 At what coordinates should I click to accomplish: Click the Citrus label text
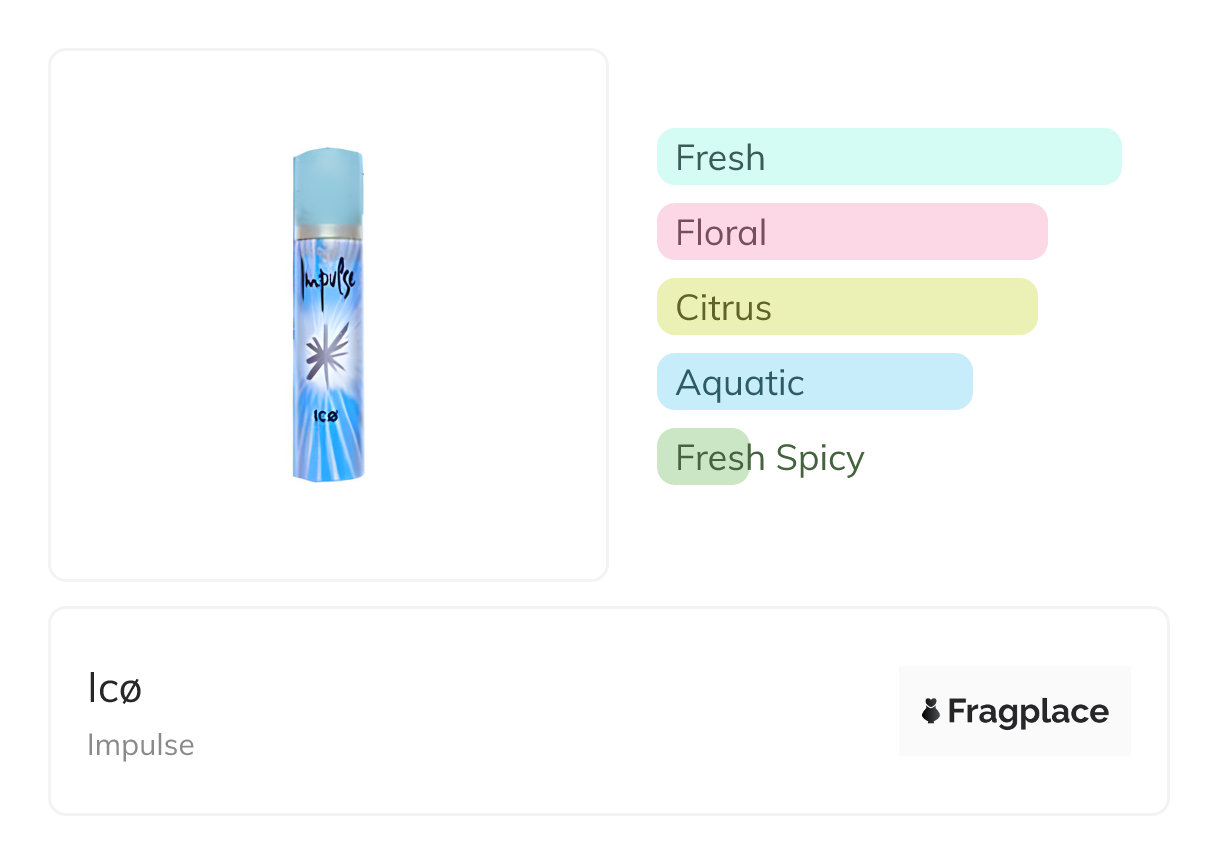click(x=723, y=308)
